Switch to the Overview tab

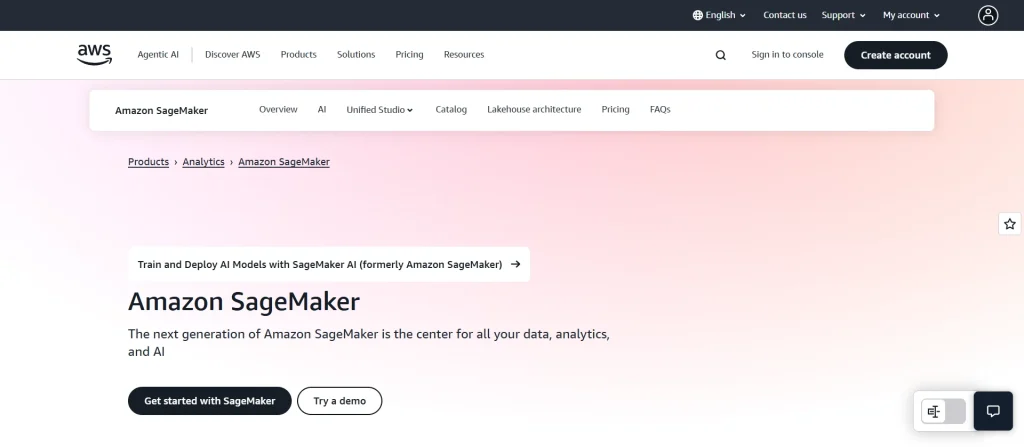click(278, 110)
